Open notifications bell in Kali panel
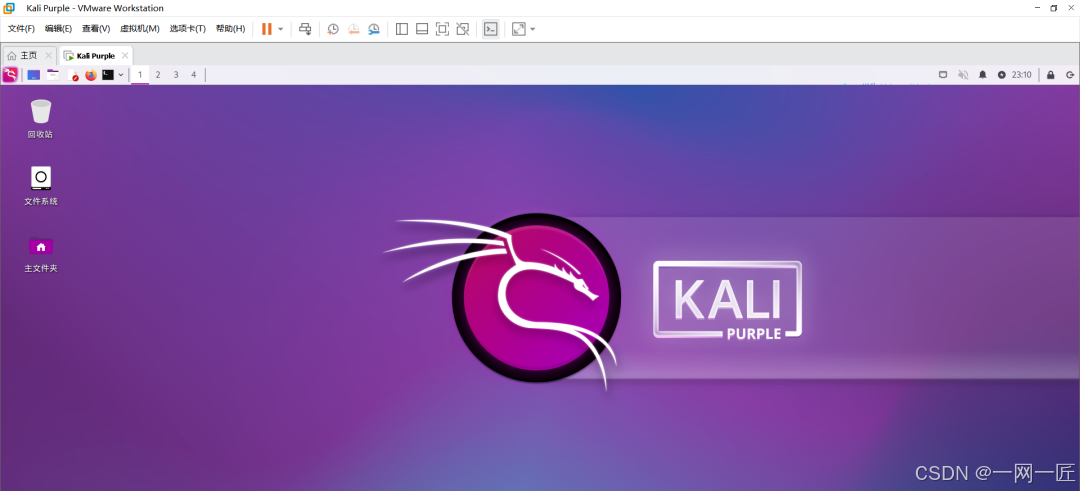The width and height of the screenshot is (1080, 491). coord(983,74)
